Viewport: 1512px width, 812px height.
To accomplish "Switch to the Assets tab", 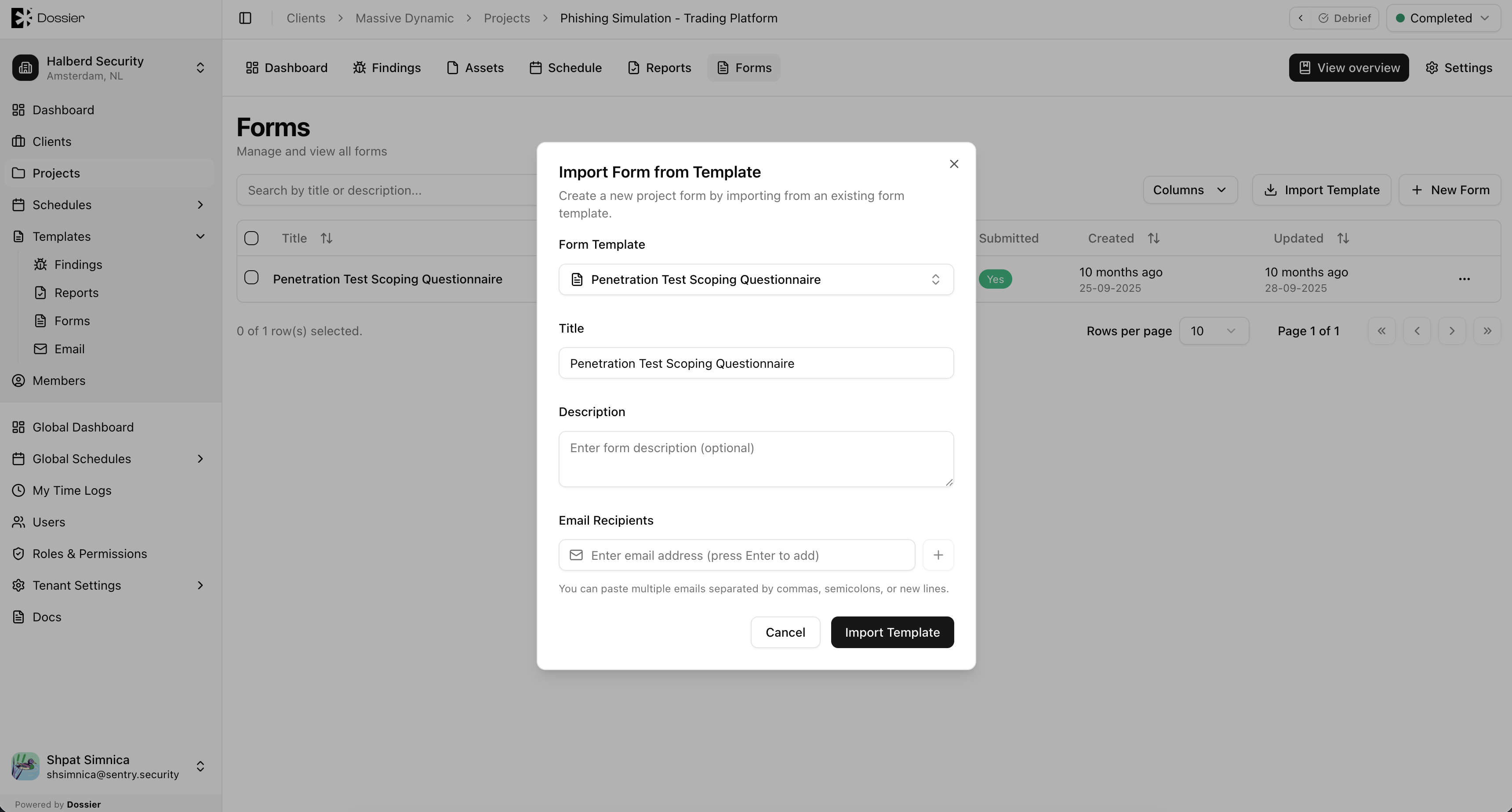I will (475, 68).
